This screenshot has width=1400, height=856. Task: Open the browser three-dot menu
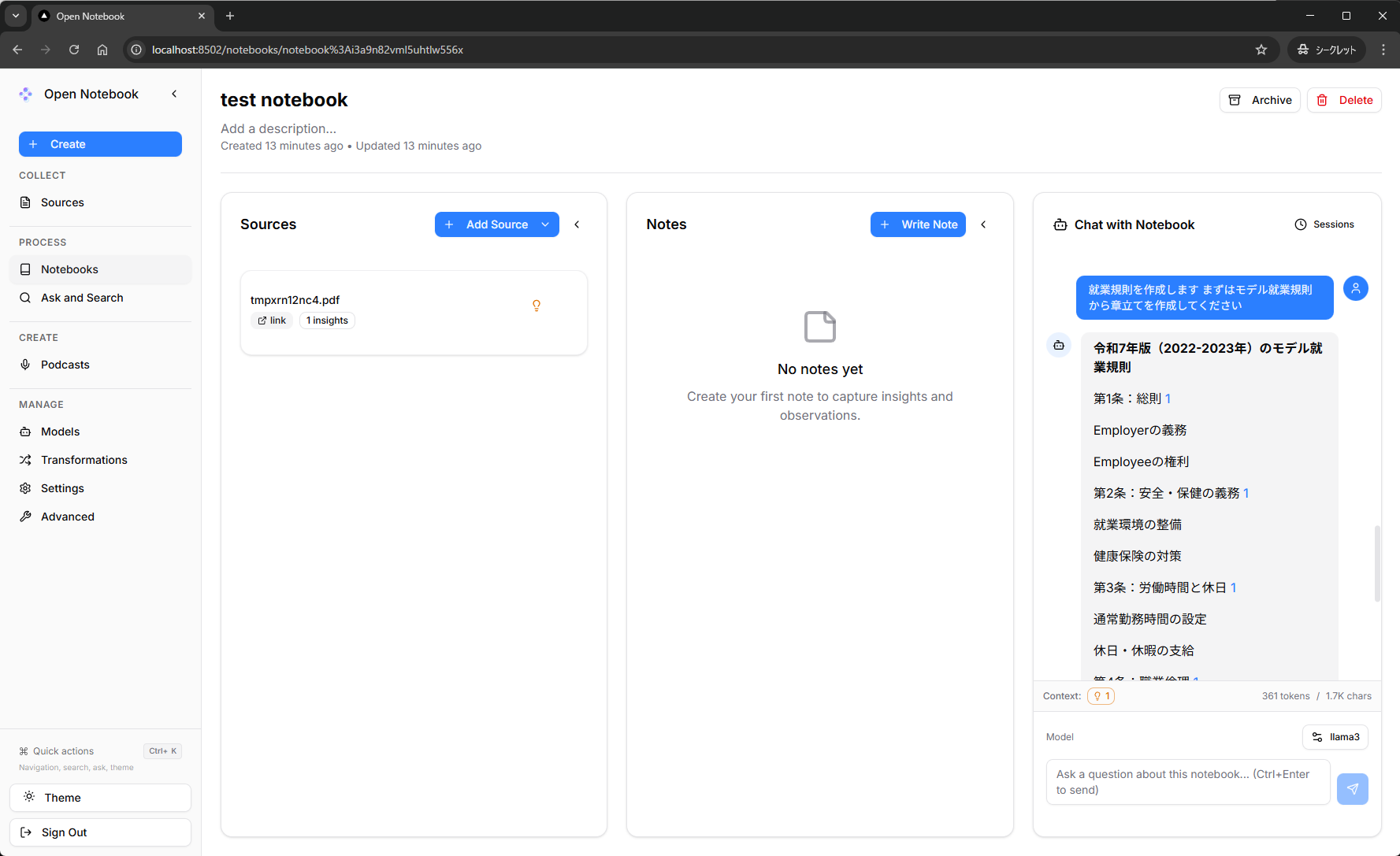[1383, 50]
